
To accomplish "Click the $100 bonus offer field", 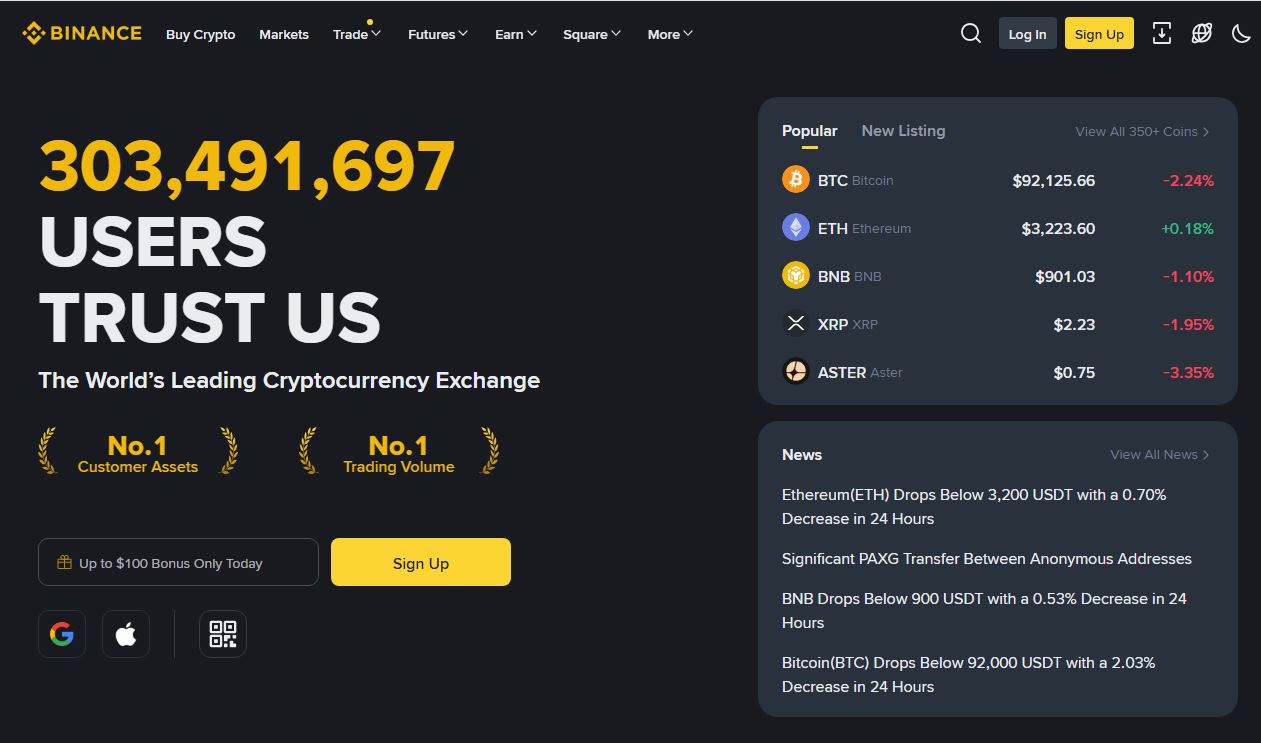I will click(x=178, y=562).
